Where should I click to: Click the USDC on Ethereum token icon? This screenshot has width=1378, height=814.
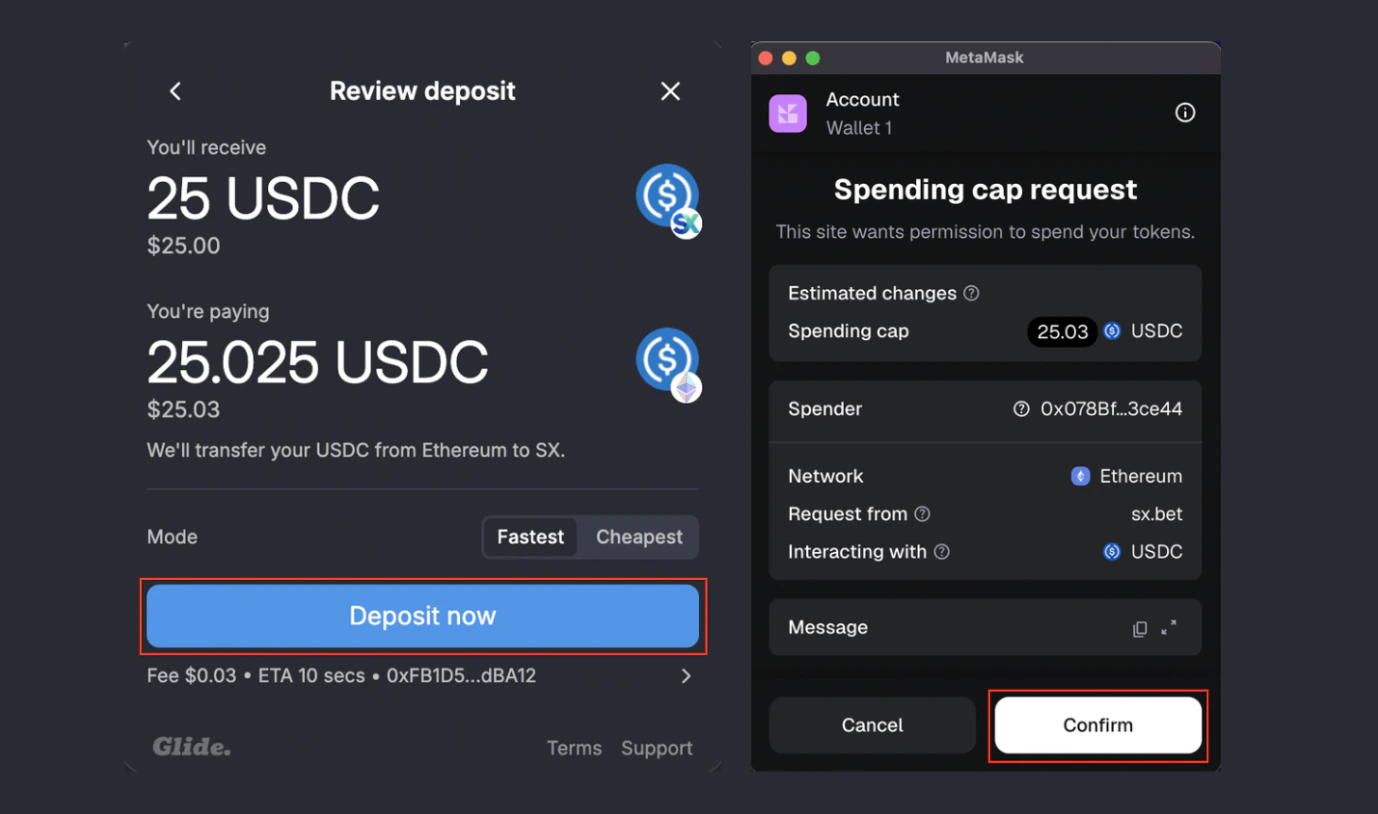coord(668,364)
